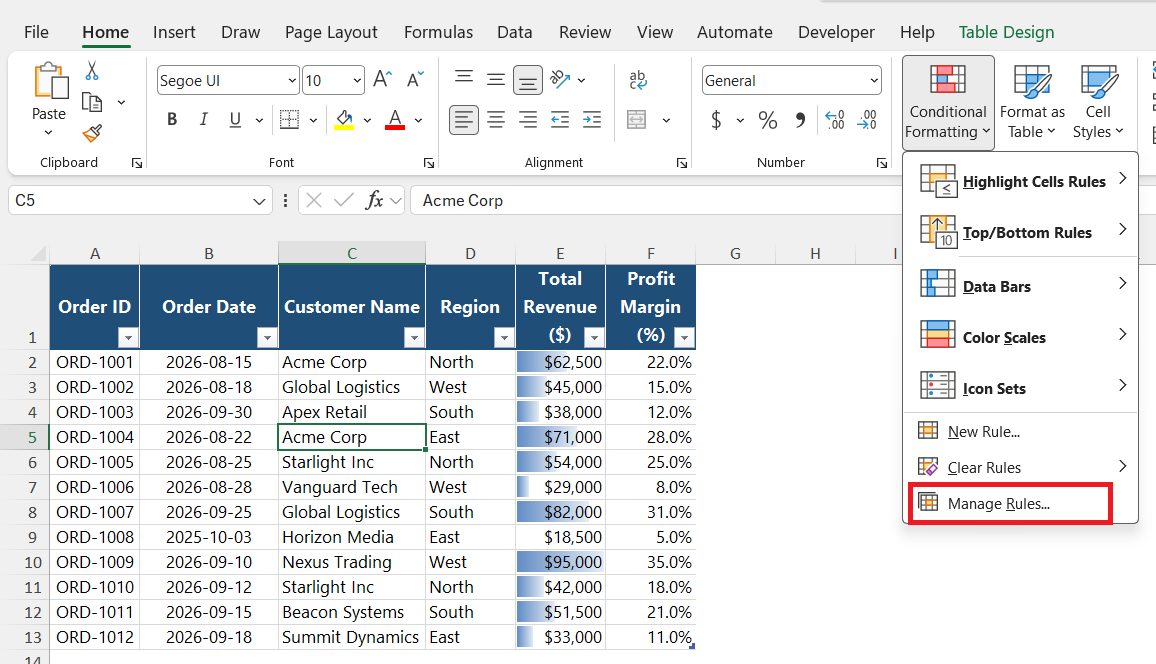Open the Region filter dropdown
This screenshot has width=1156, height=664.
point(504,338)
